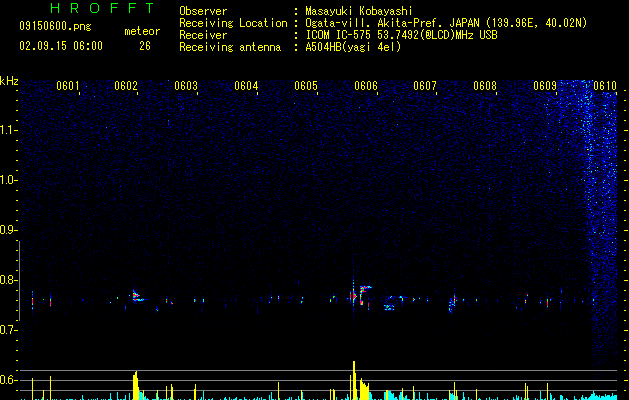Click the 0609 time marker
This screenshot has width=629, height=400.
tap(545, 86)
